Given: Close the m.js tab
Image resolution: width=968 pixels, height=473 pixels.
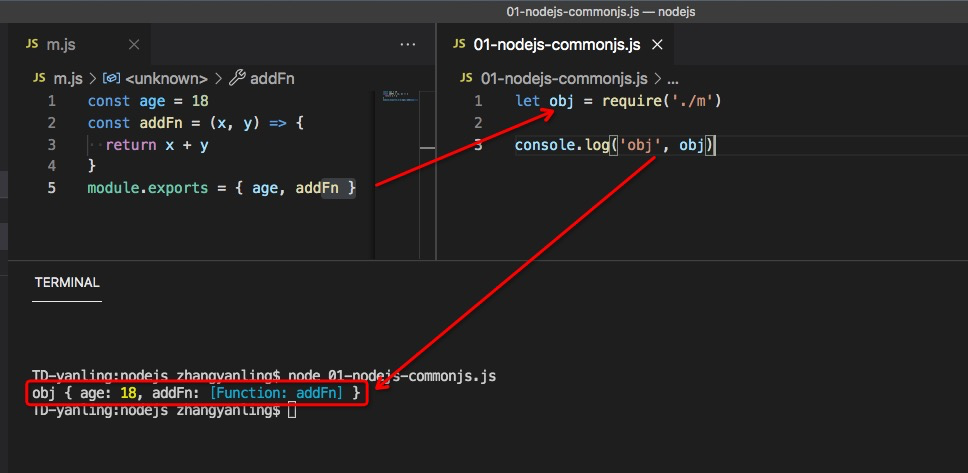Looking at the screenshot, I should 133,44.
